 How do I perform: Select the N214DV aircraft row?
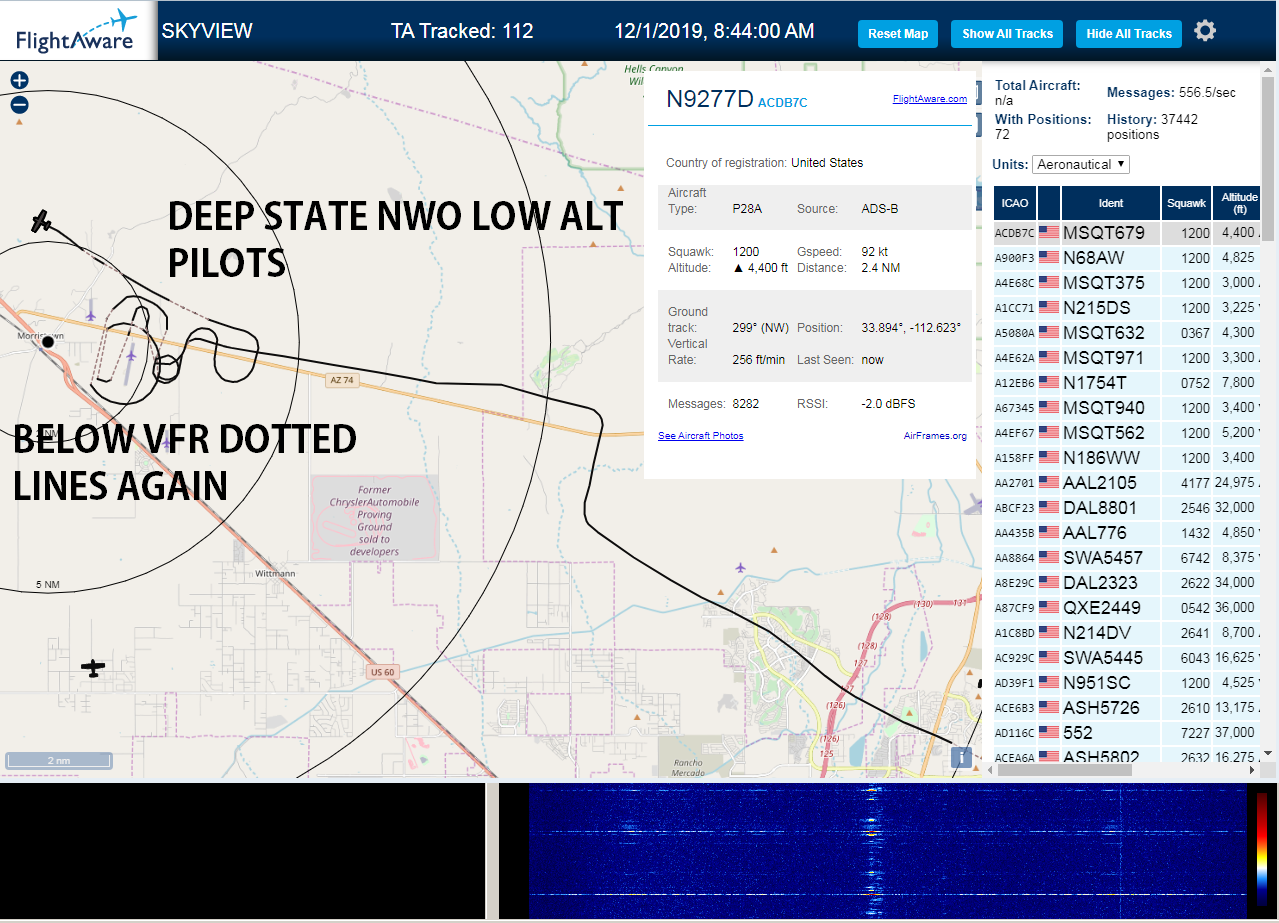click(x=1128, y=633)
